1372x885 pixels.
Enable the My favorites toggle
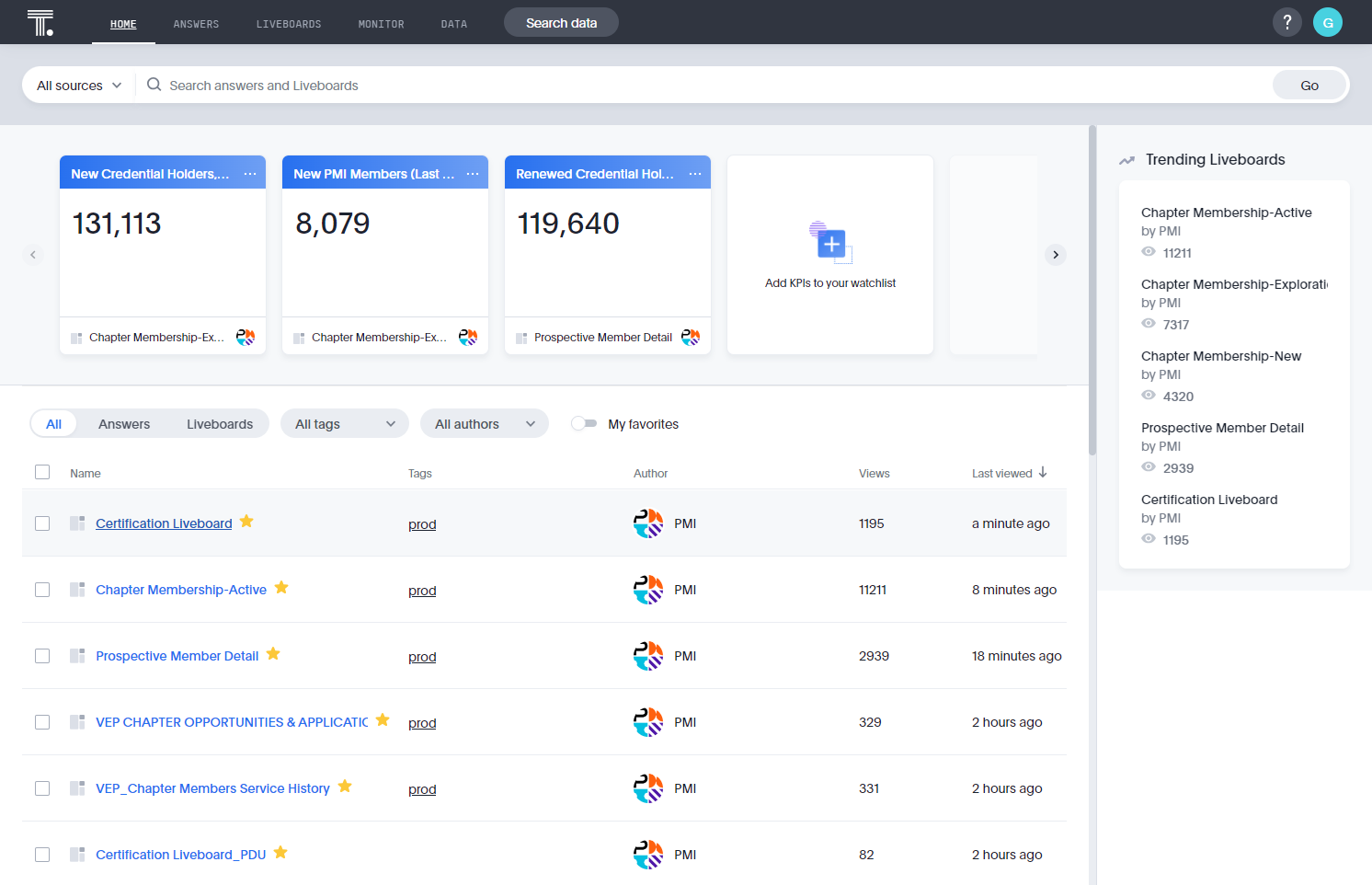(x=584, y=424)
